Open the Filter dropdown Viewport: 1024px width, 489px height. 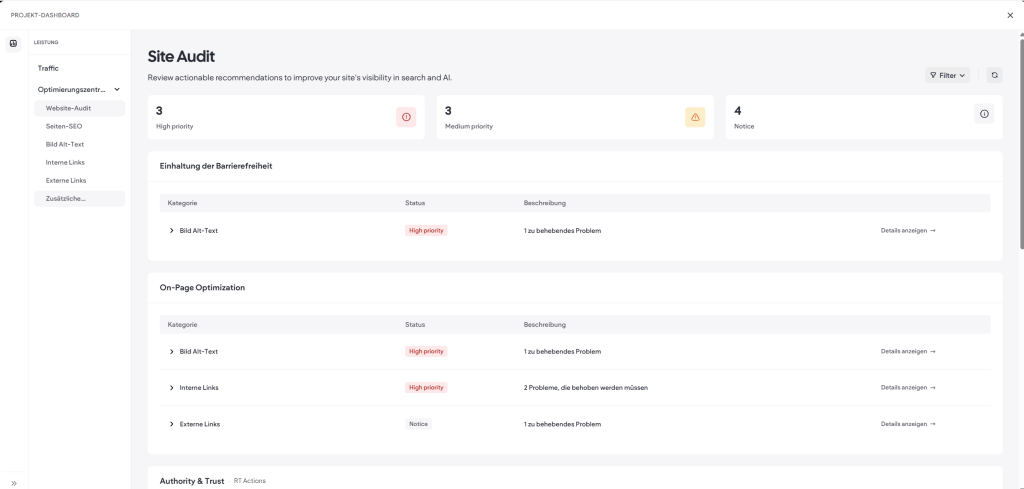(948, 75)
